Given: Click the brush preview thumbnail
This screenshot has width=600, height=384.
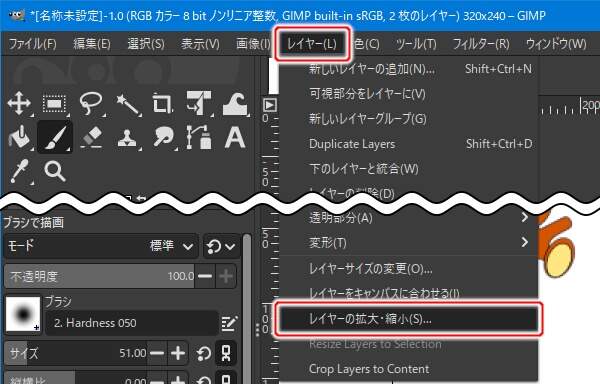Looking at the screenshot, I should click(x=23, y=314).
